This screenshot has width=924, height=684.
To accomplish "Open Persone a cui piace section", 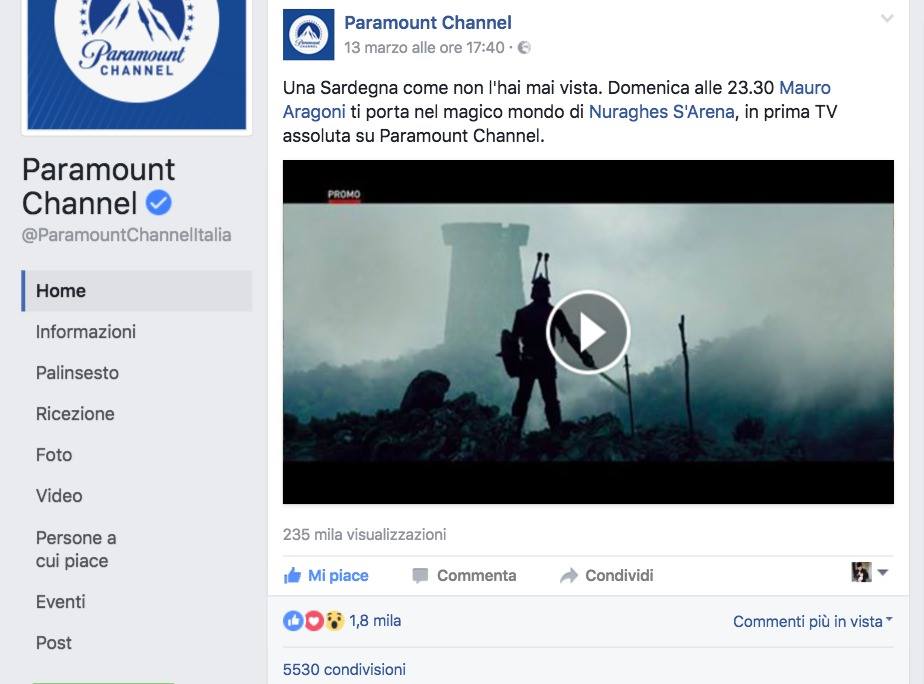I will 76,549.
